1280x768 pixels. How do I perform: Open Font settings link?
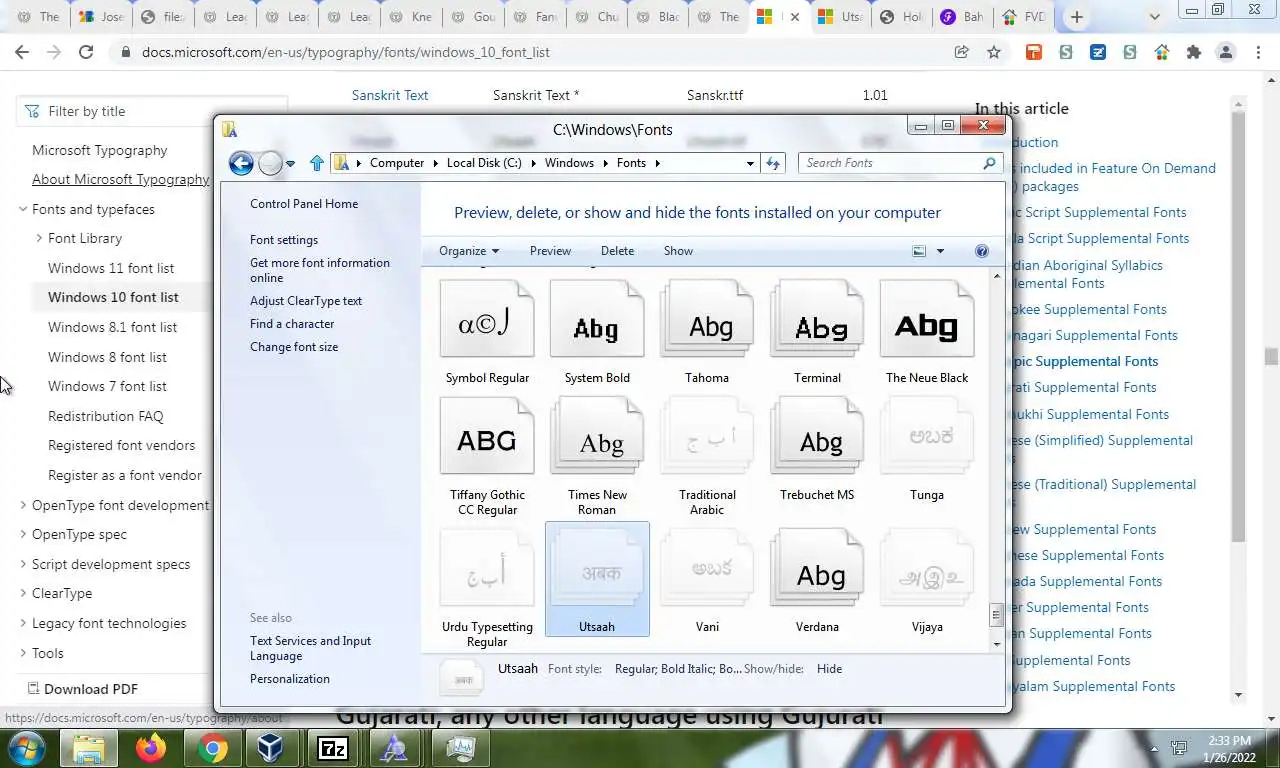[x=284, y=240]
